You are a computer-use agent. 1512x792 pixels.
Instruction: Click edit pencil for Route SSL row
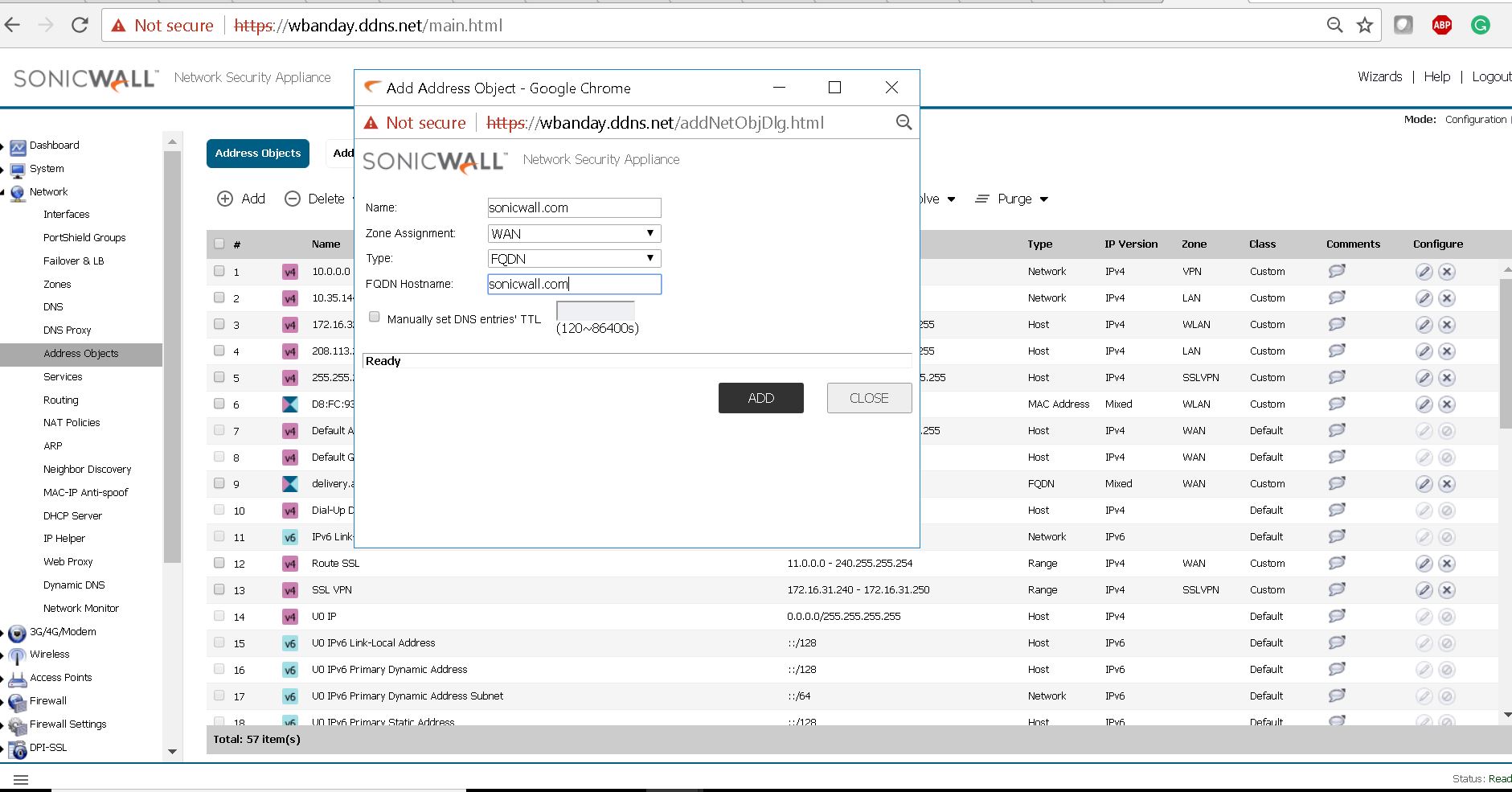tap(1424, 564)
